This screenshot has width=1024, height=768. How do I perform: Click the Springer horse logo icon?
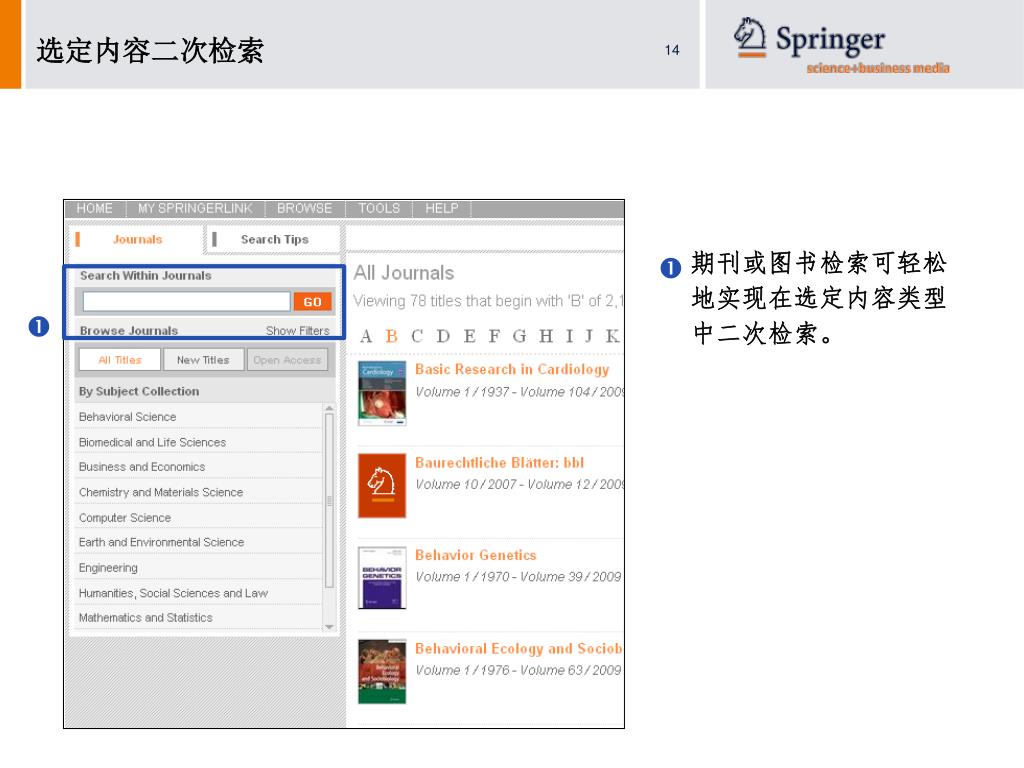(x=750, y=37)
